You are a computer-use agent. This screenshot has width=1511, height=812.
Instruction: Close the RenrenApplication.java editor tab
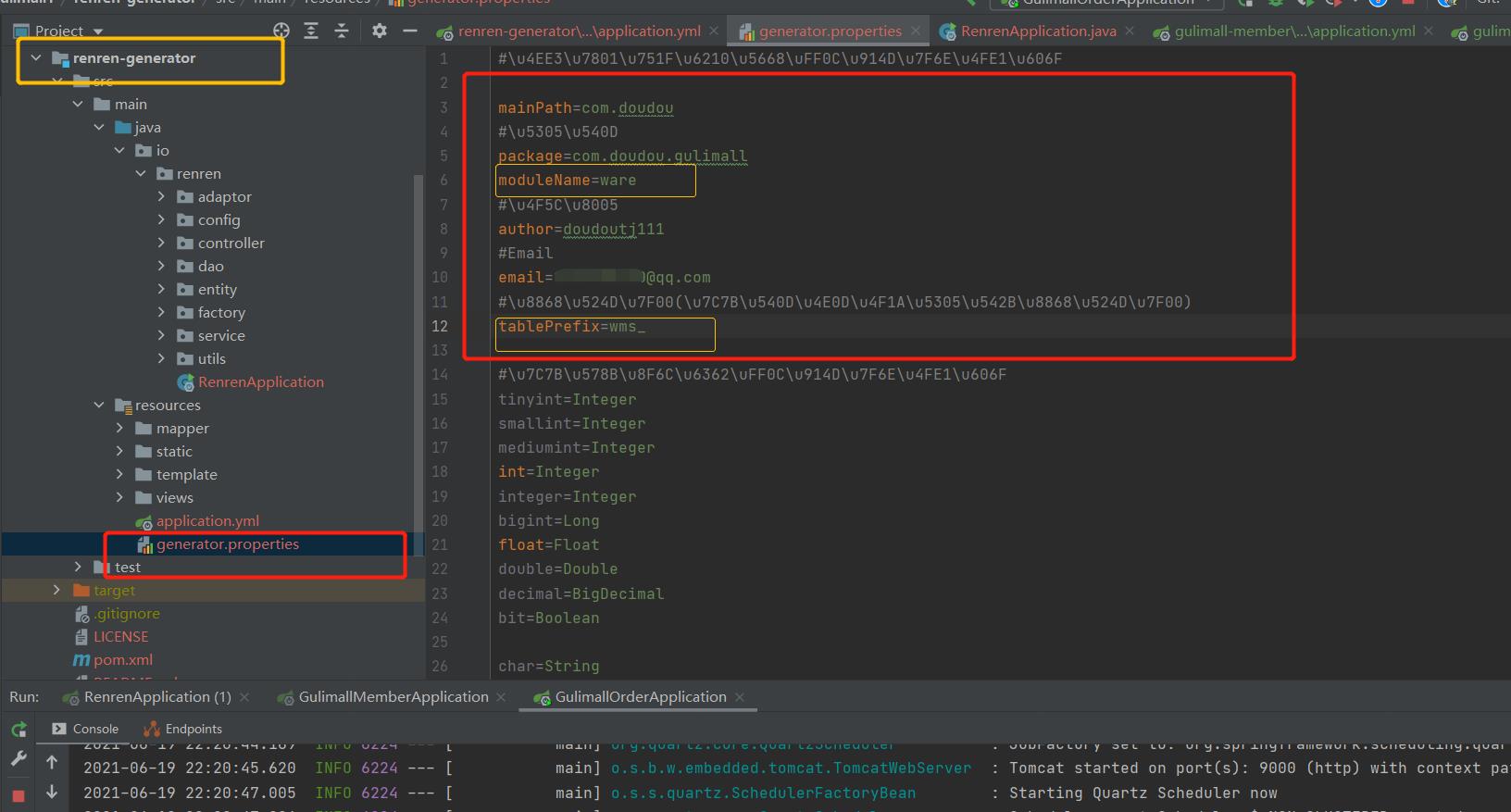(1130, 31)
